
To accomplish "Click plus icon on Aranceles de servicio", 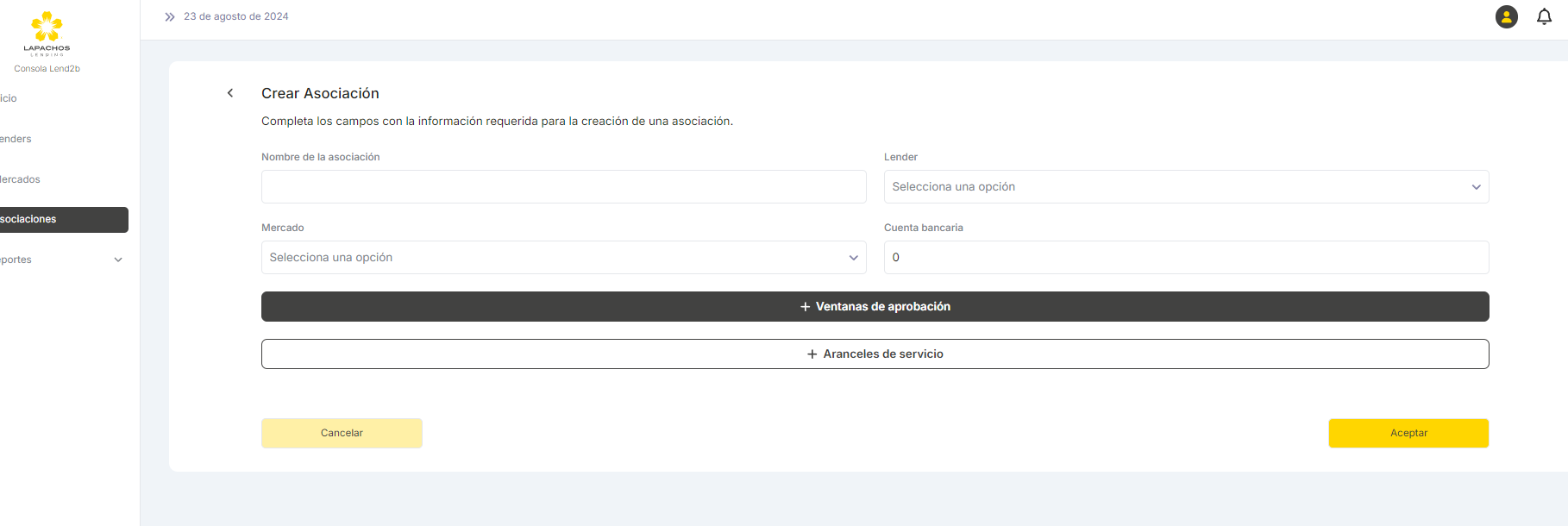I will 812,354.
